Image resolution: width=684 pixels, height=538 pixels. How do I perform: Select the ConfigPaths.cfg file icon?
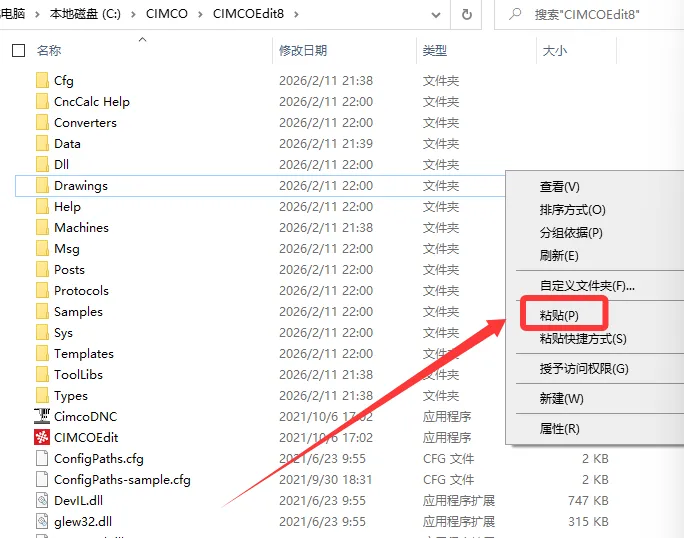42,459
